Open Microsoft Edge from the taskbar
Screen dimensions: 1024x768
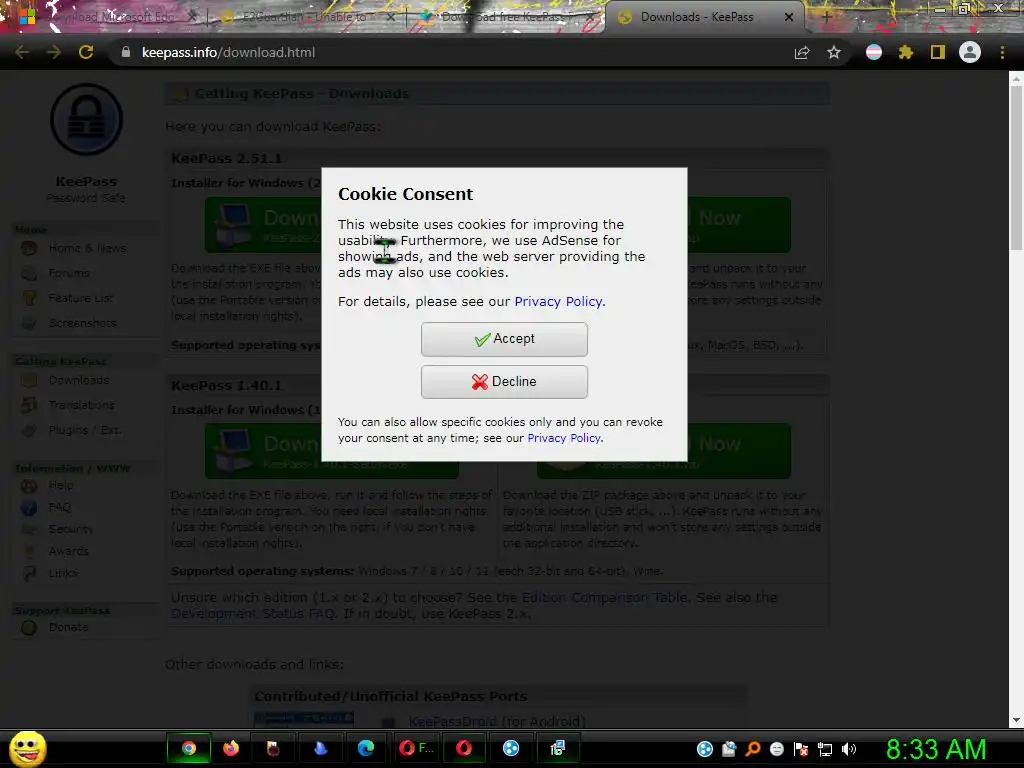(x=366, y=748)
